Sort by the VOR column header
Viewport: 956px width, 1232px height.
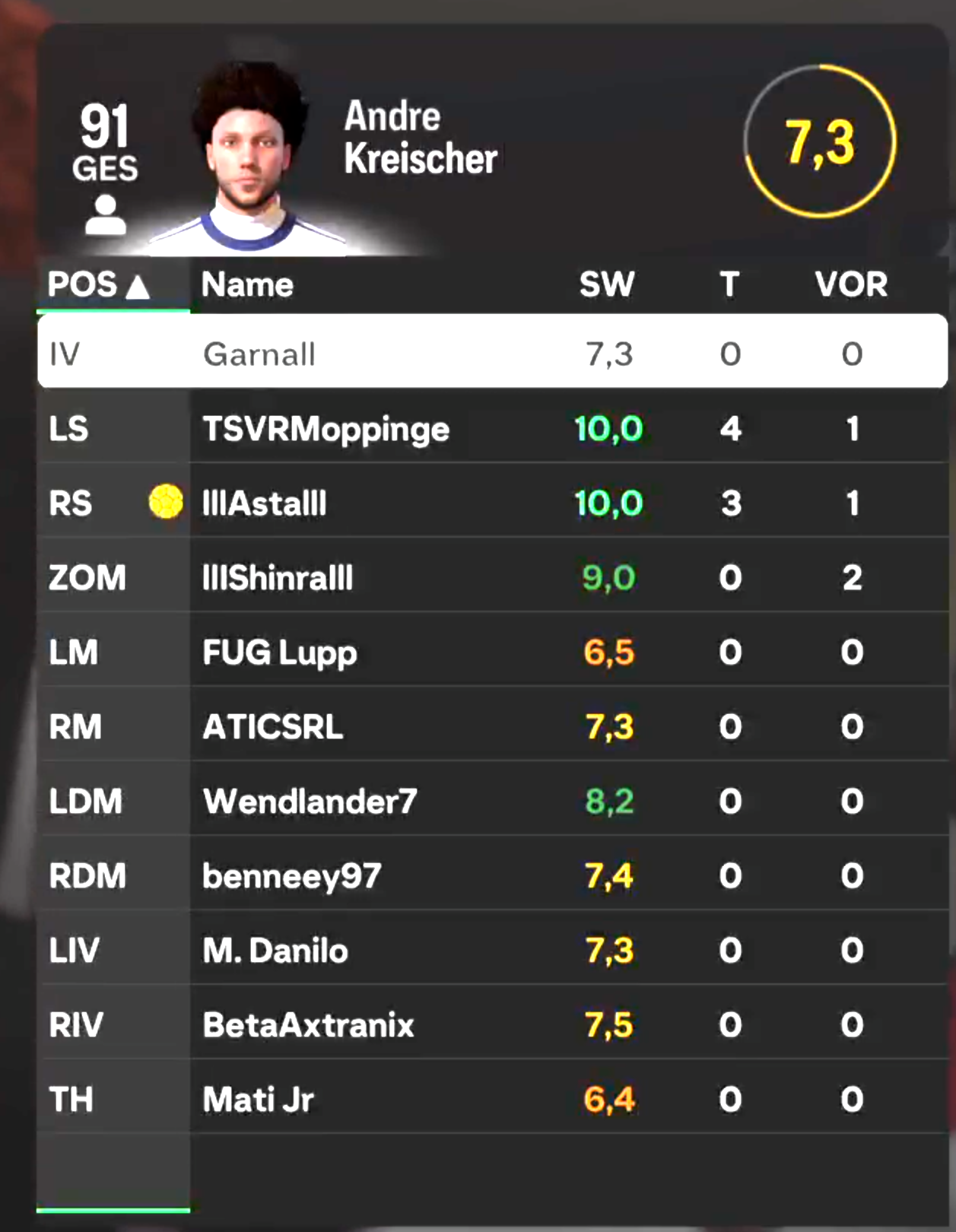pos(851,285)
